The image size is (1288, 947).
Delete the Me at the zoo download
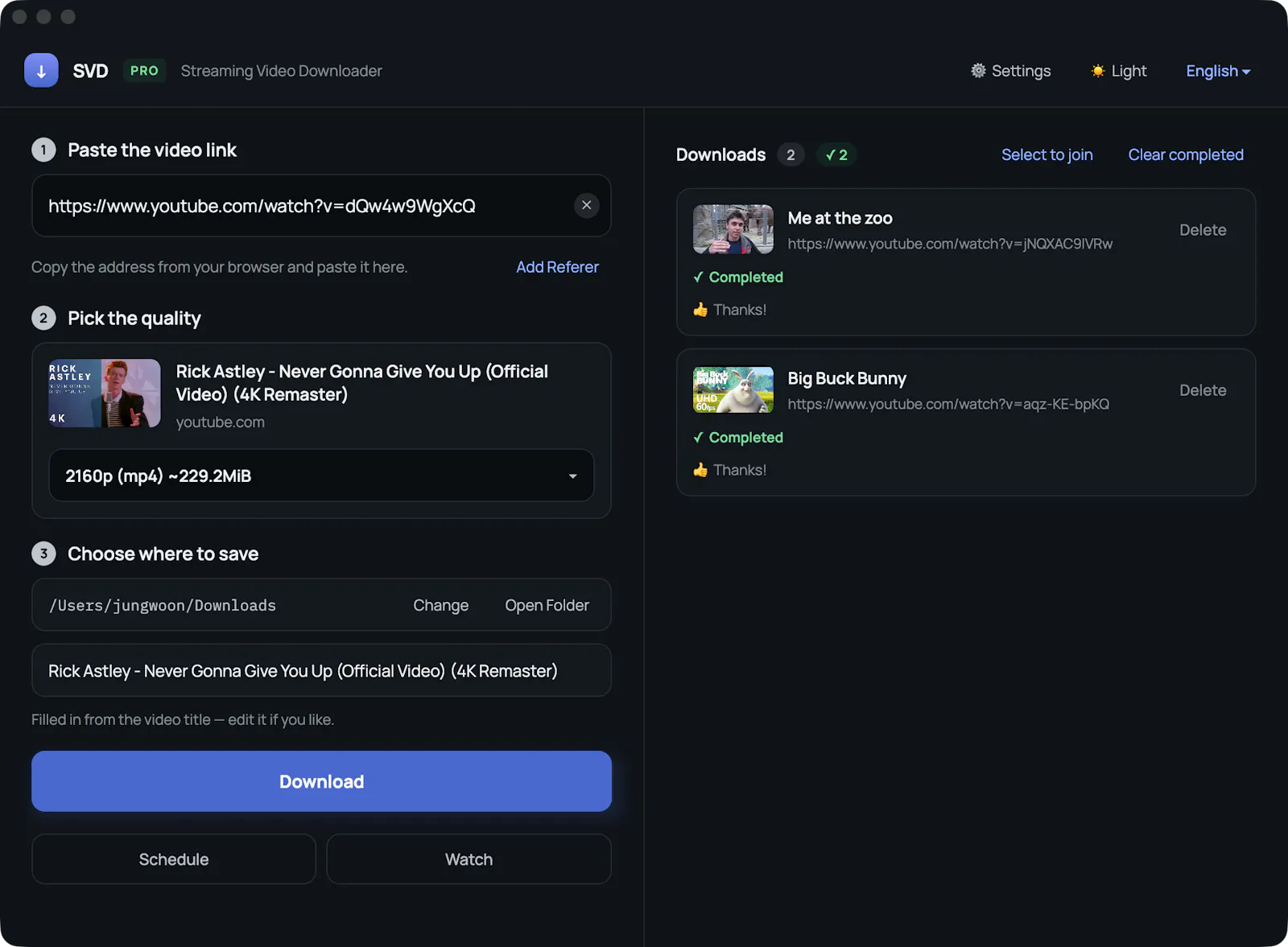[1203, 230]
